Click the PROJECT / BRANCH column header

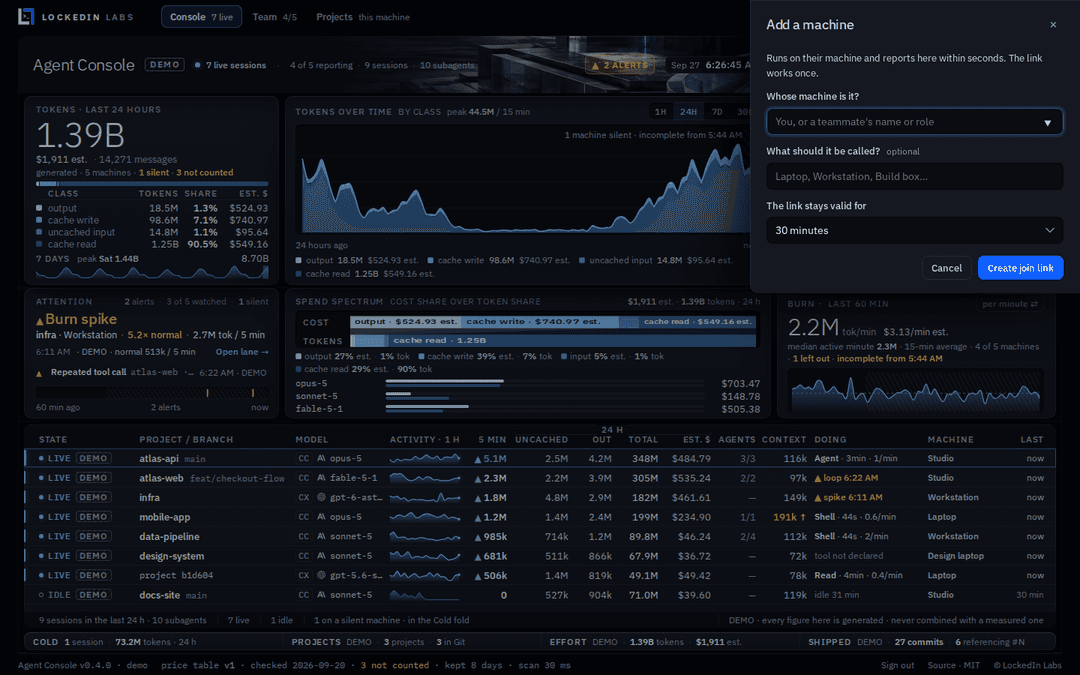point(186,439)
